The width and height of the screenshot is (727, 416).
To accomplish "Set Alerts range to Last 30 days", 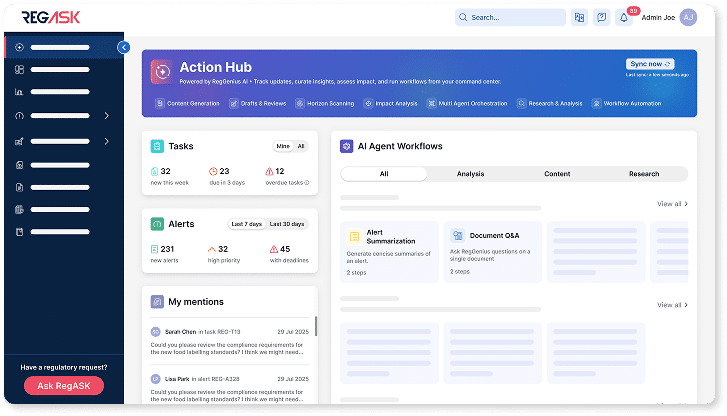I will coord(287,224).
